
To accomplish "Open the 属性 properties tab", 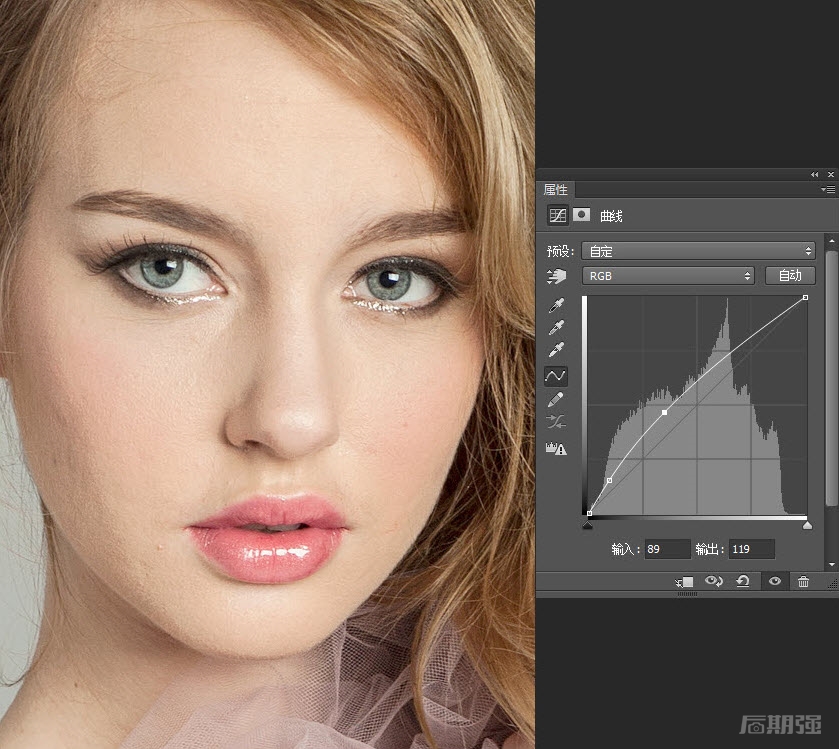I will 555,189.
